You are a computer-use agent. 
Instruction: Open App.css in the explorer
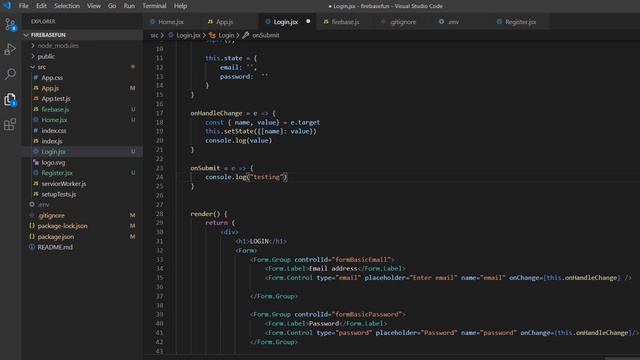[82, 78]
